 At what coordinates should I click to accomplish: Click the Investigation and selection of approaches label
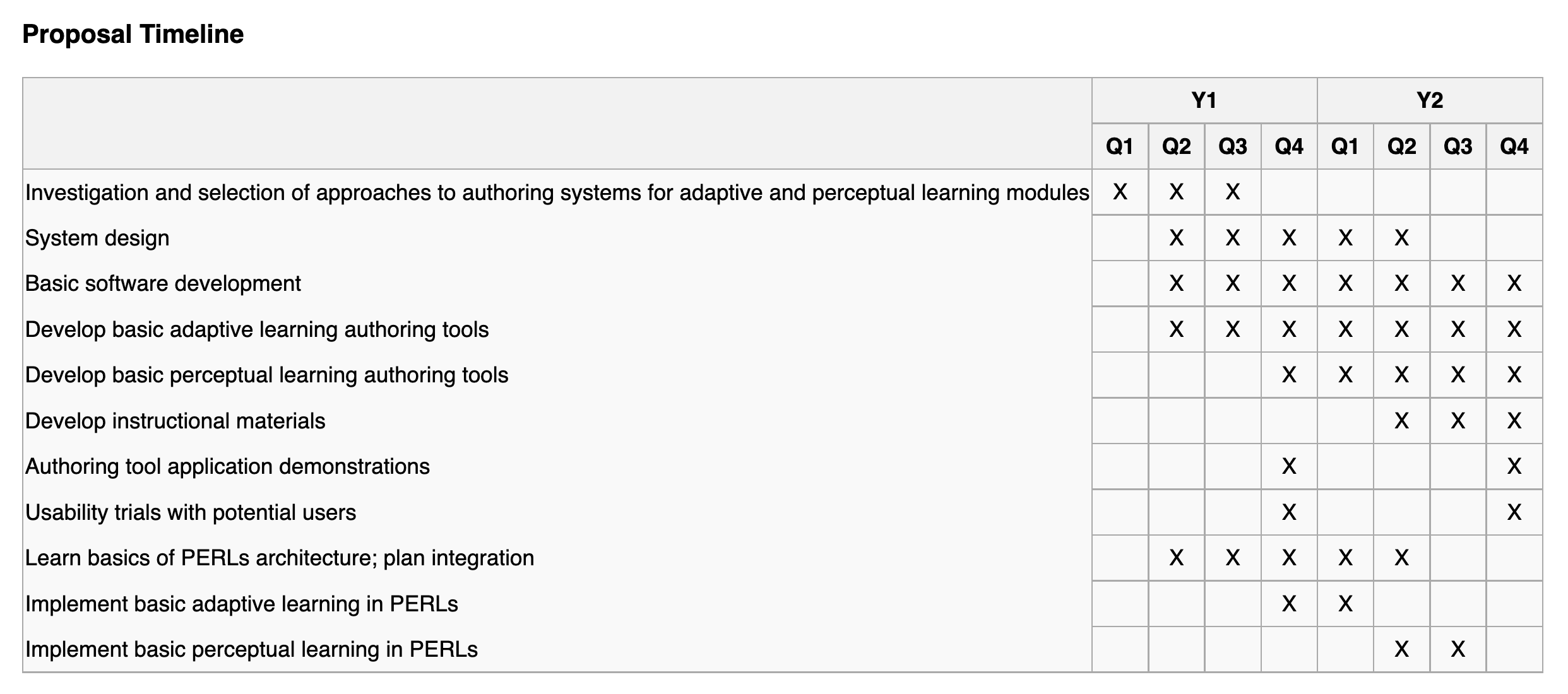pyautogui.click(x=557, y=192)
